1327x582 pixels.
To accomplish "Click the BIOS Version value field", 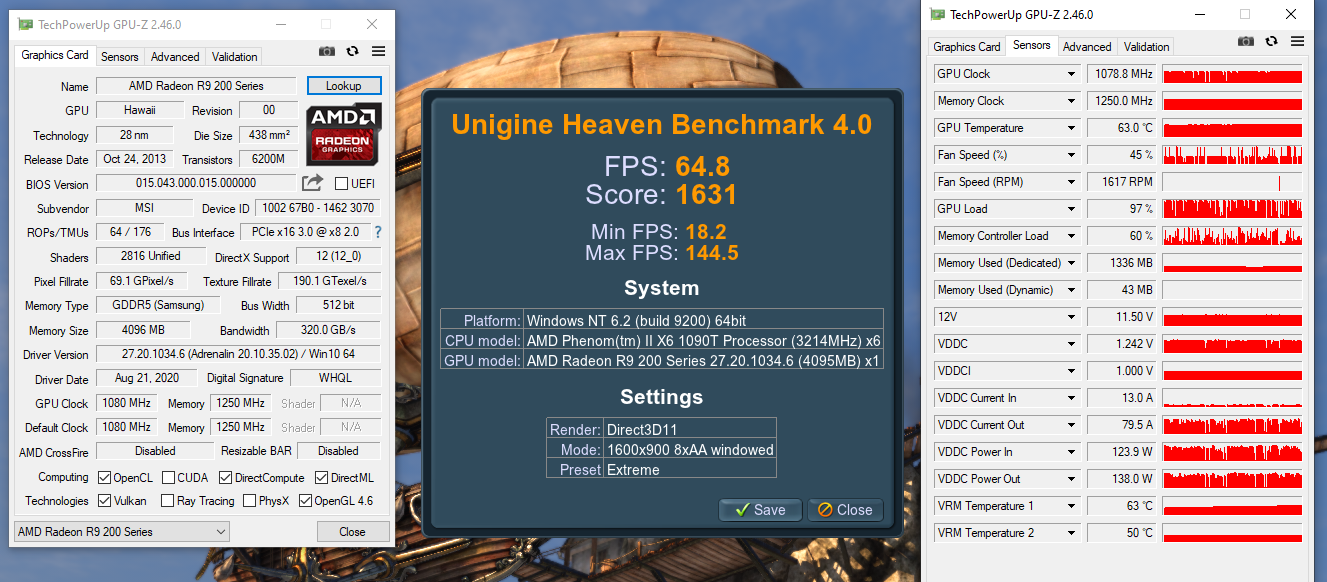I will tap(196, 183).
